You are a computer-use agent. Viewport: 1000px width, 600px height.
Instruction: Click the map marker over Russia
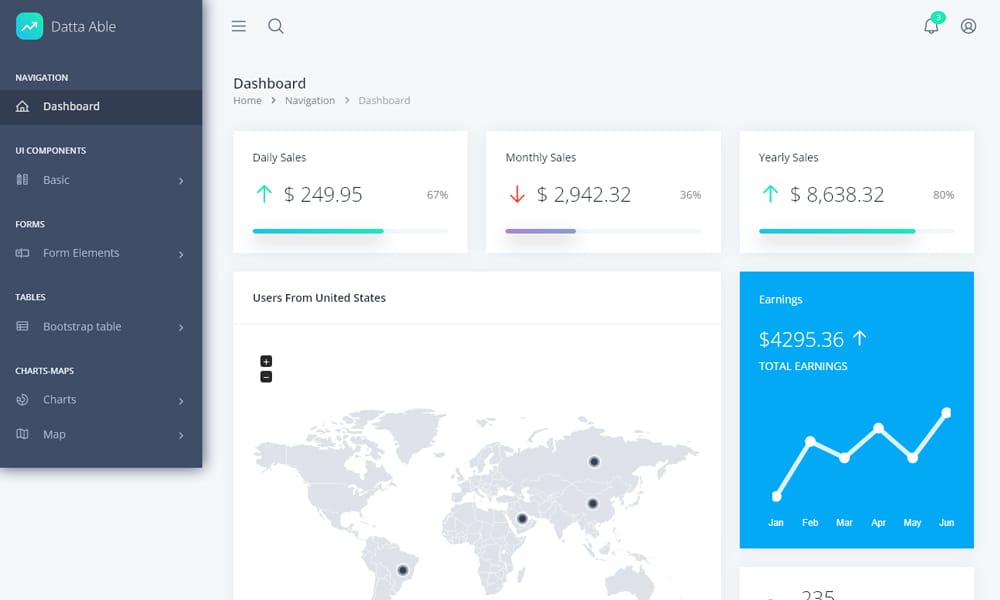click(x=594, y=462)
